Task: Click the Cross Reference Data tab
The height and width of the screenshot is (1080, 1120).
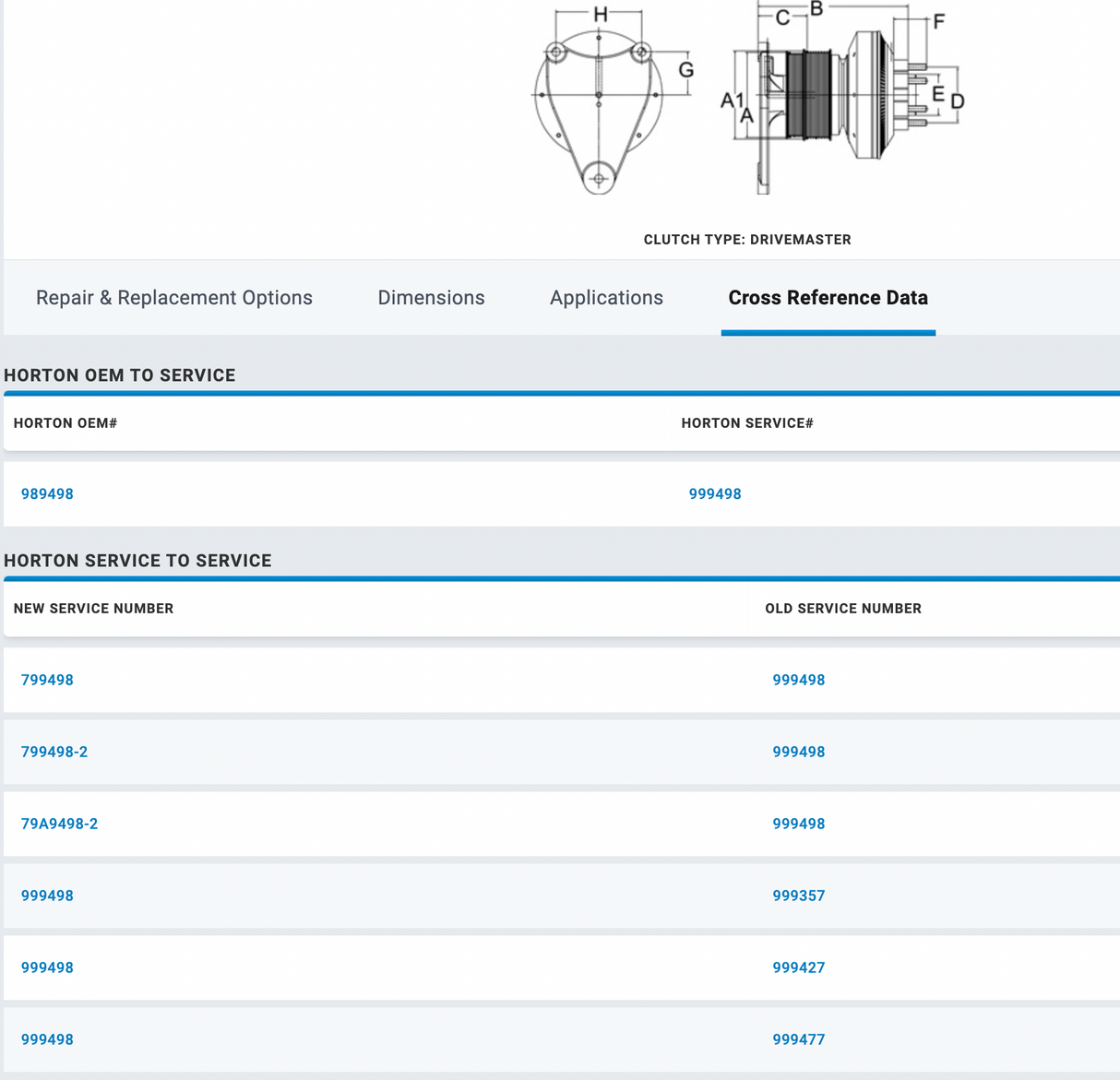Action: click(x=828, y=298)
